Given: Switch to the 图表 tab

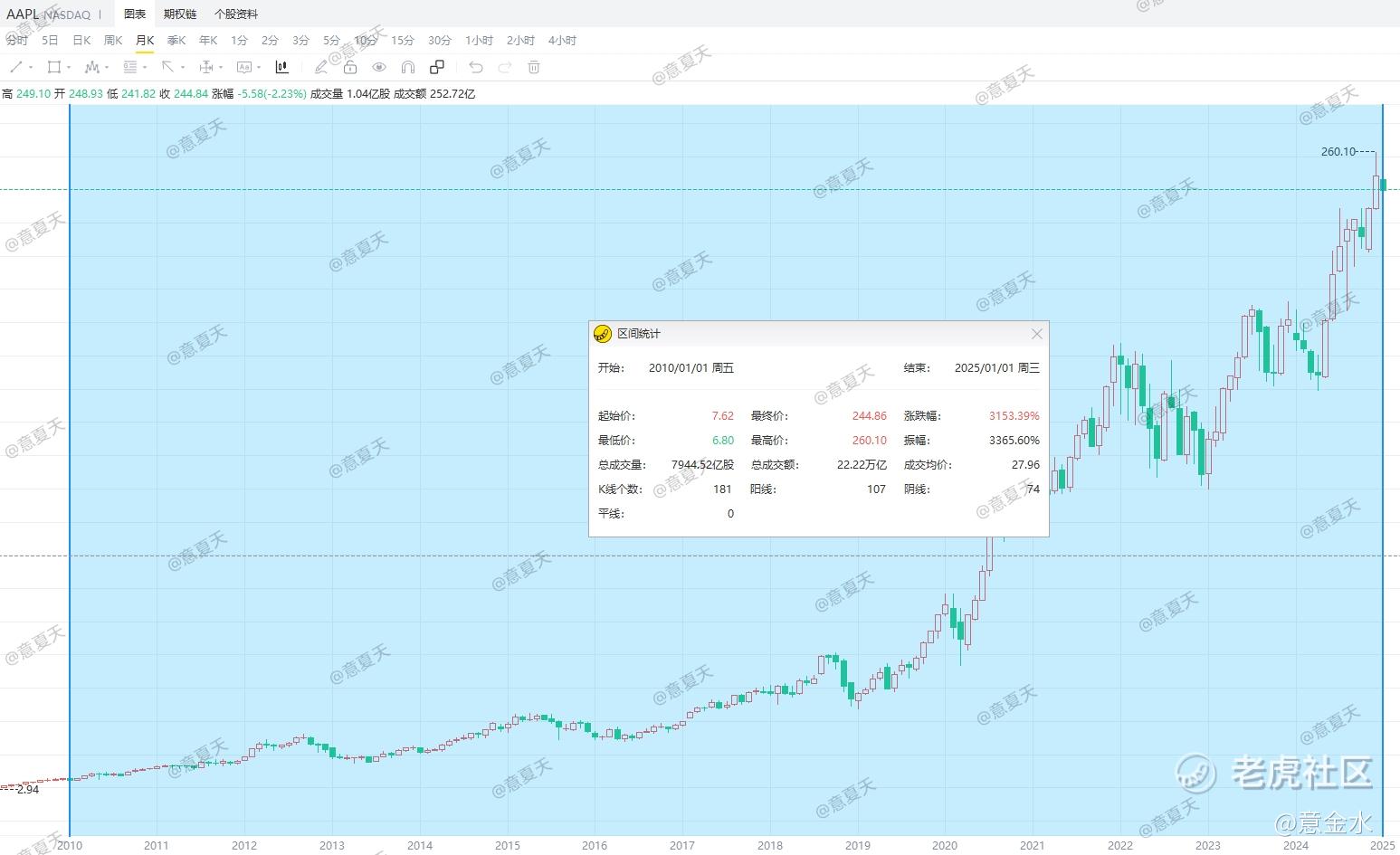Looking at the screenshot, I should pos(135,14).
